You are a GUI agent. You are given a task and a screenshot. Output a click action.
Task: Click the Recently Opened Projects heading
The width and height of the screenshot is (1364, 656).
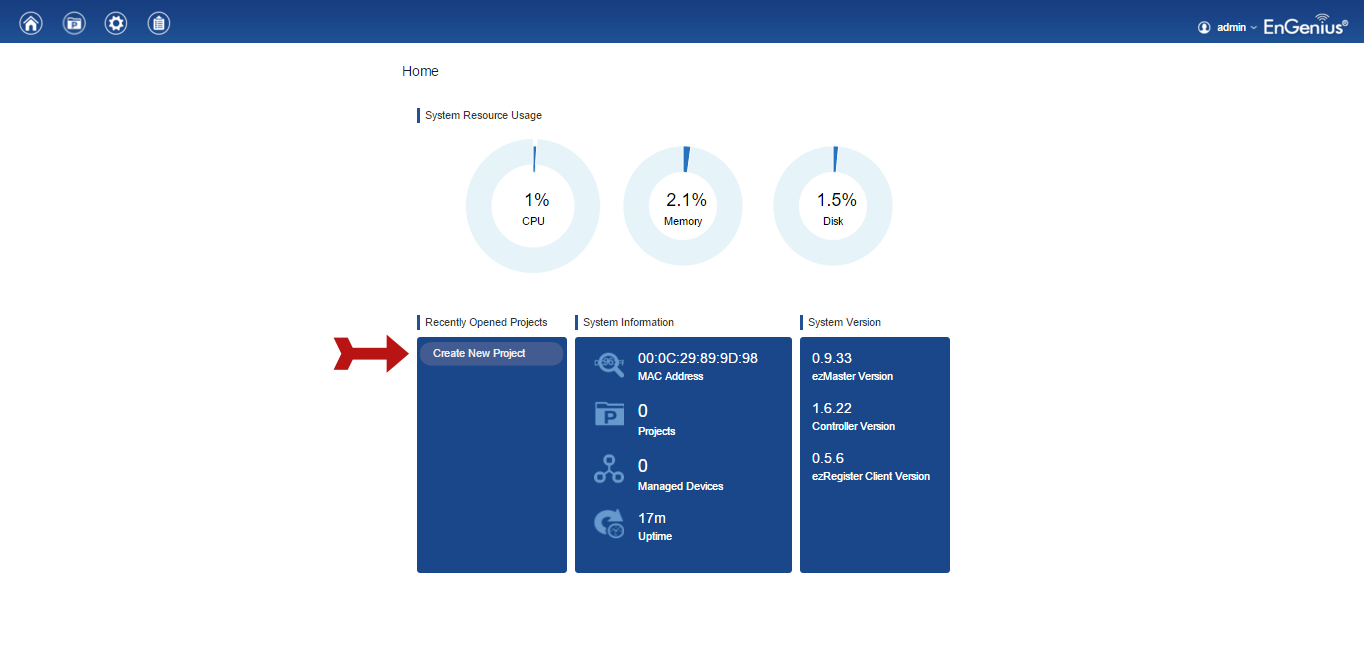[x=486, y=322]
